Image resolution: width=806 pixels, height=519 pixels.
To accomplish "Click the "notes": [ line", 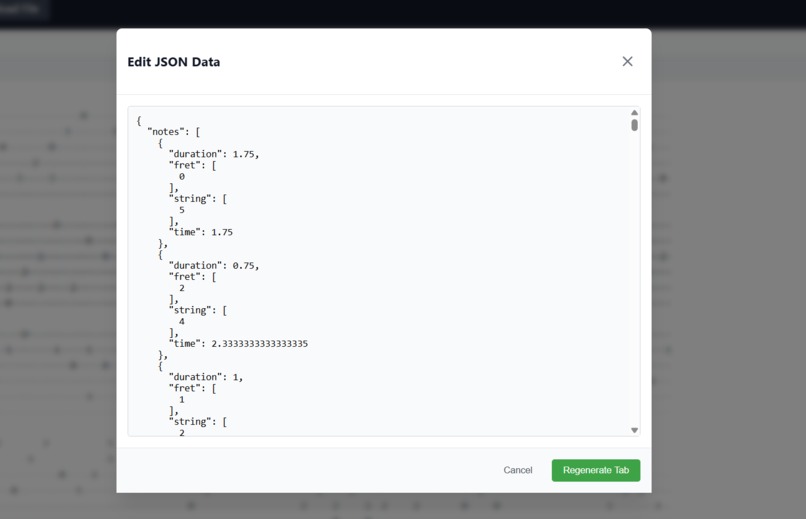I will tap(174, 132).
